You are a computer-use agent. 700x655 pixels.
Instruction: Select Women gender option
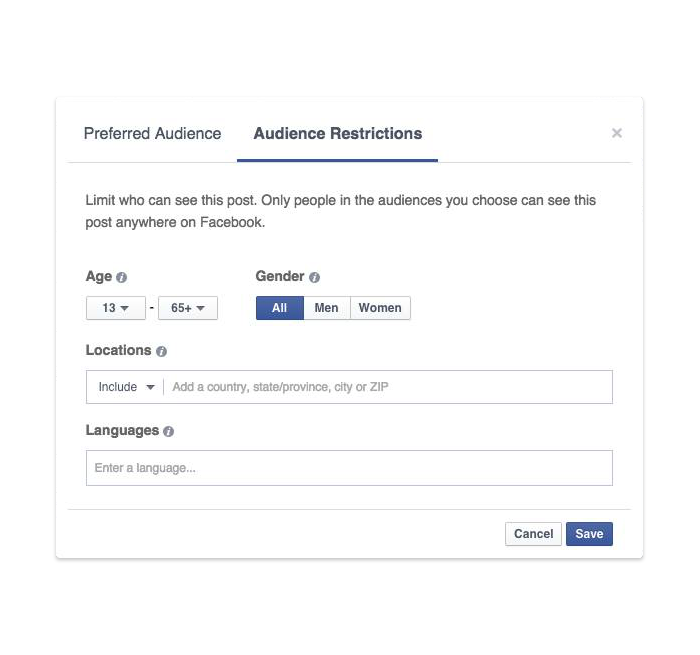point(380,308)
